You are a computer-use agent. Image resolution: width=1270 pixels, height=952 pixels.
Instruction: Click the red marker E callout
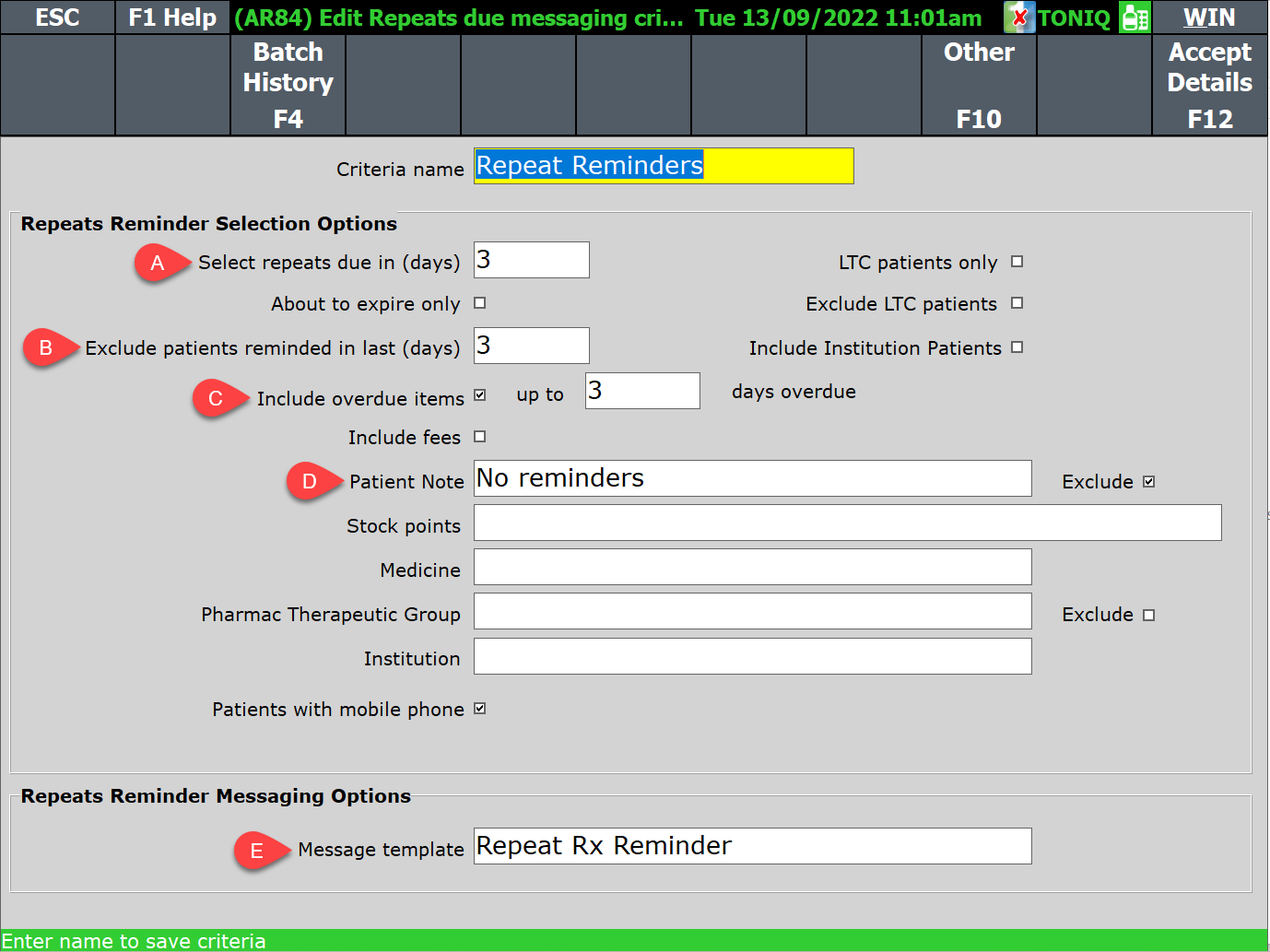(257, 850)
